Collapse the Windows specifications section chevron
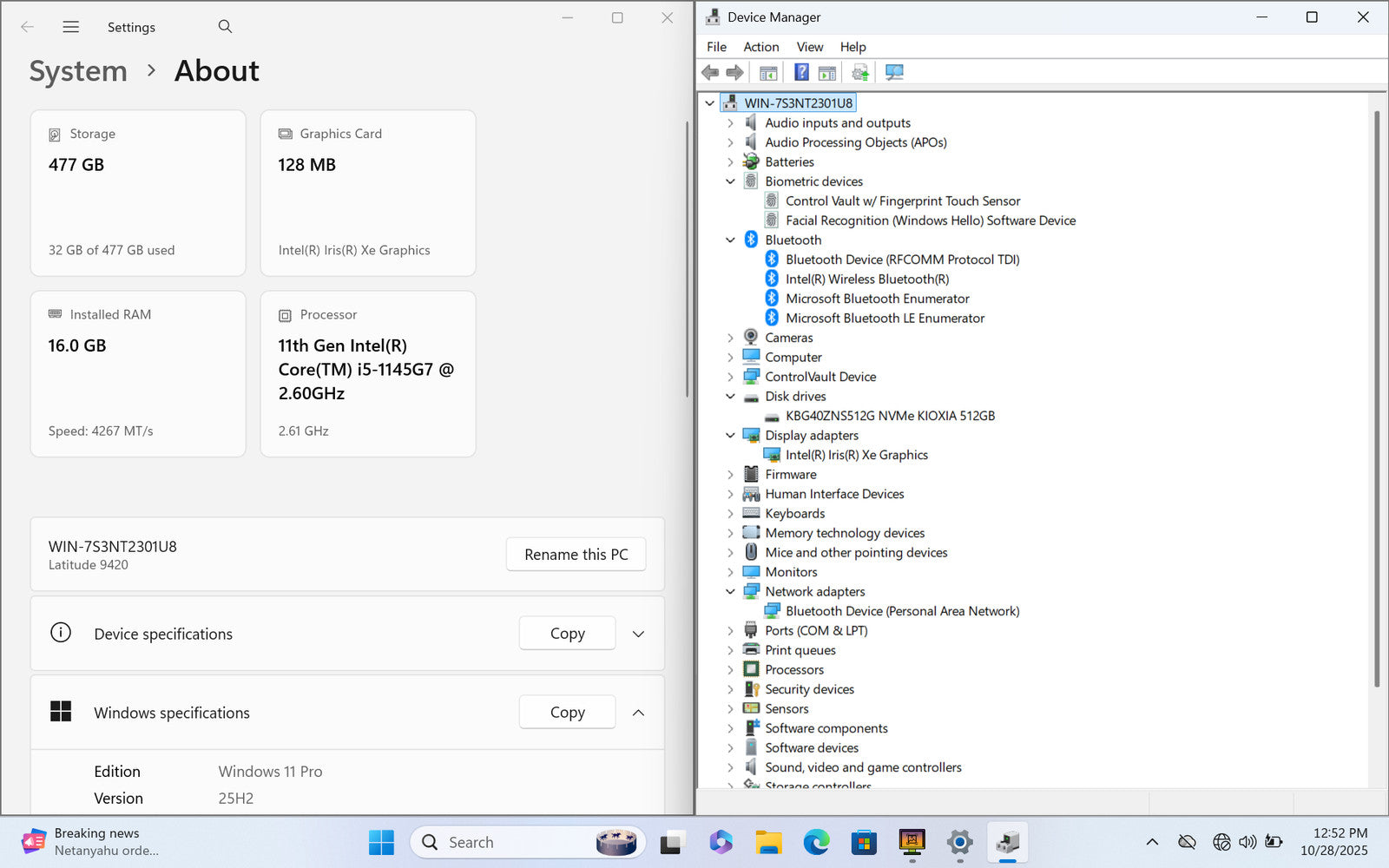The image size is (1389, 868). point(638,713)
